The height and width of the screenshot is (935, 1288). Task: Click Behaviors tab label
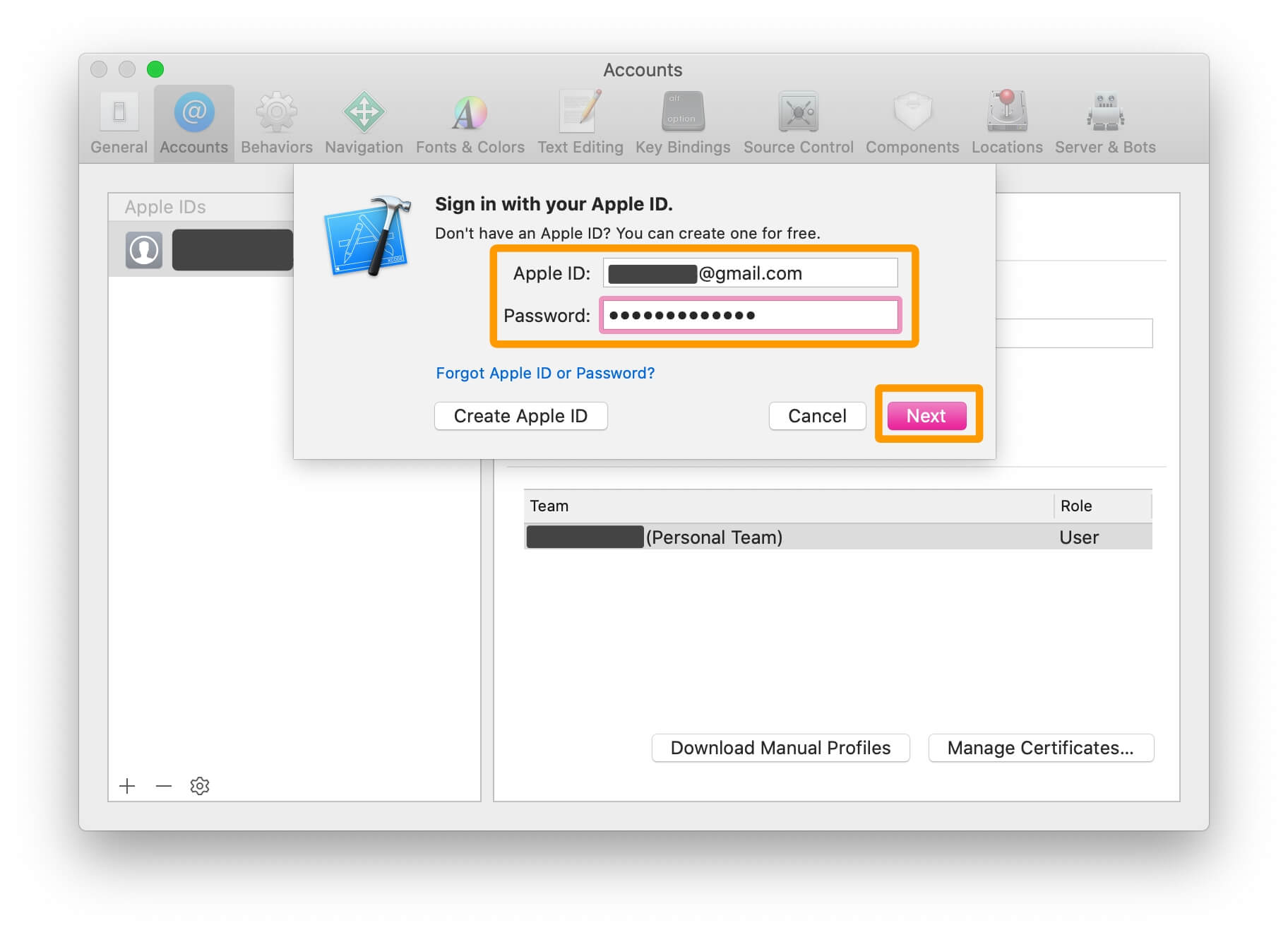click(277, 147)
